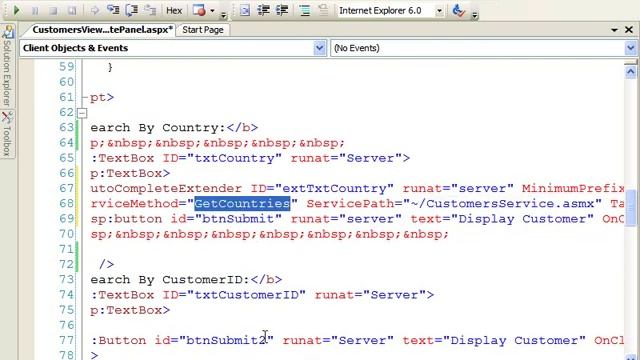This screenshot has height=360, width=640.
Task: Open the Breakpoints window icon
Action: (199, 11)
